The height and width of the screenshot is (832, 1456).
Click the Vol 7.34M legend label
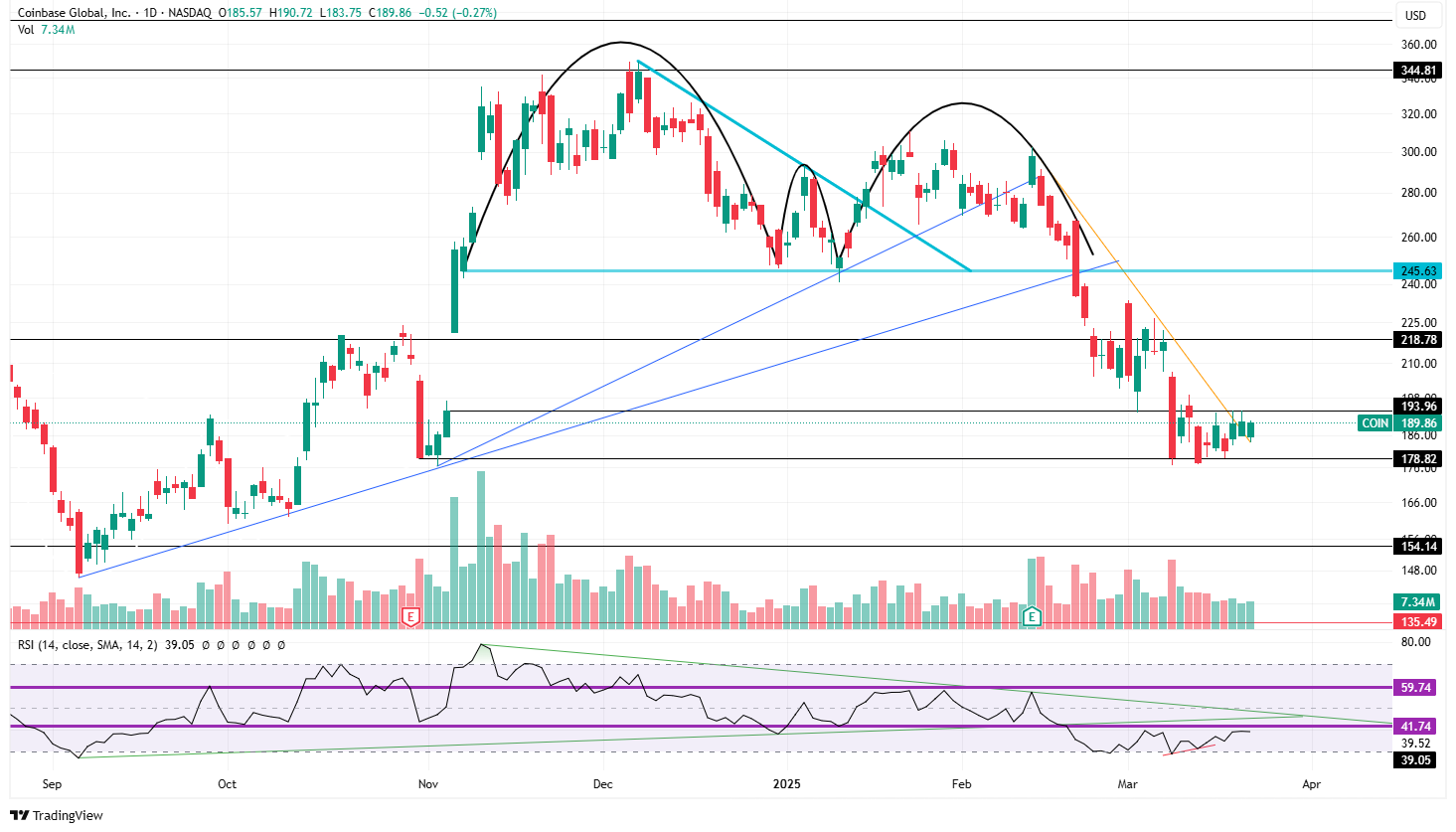pyautogui.click(x=46, y=30)
